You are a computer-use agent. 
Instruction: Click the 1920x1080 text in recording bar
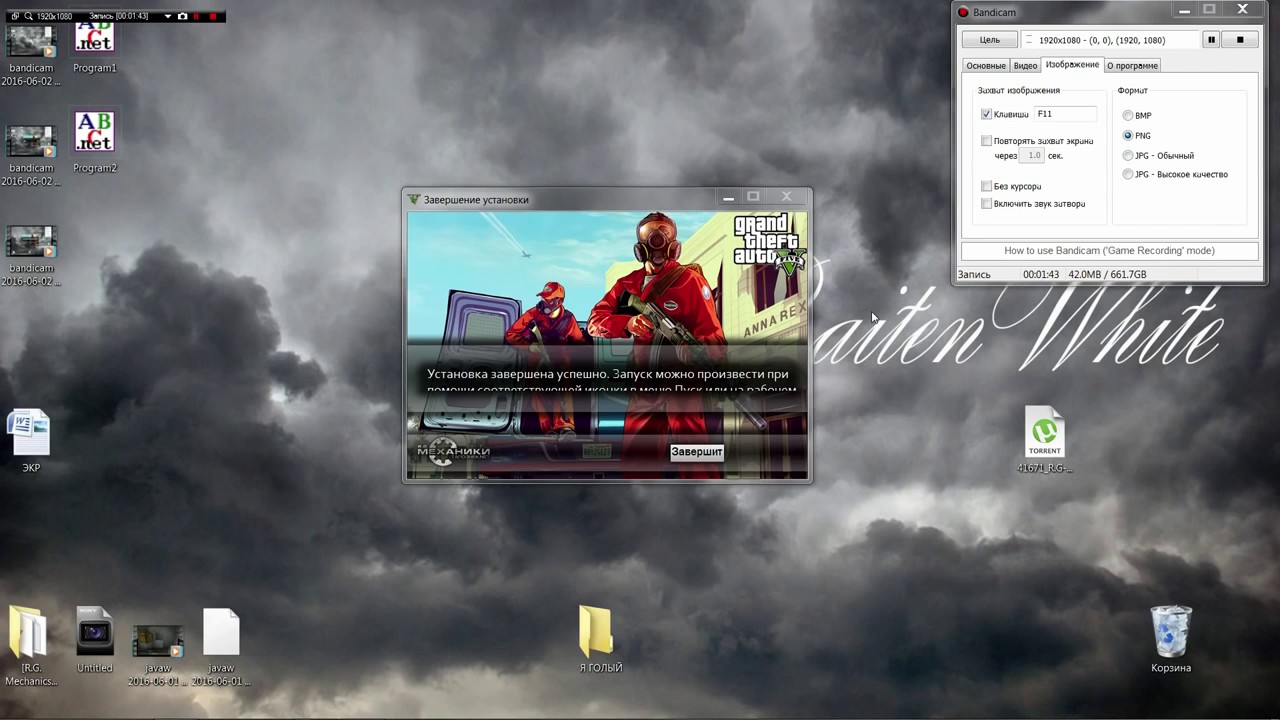pyautogui.click(x=54, y=16)
